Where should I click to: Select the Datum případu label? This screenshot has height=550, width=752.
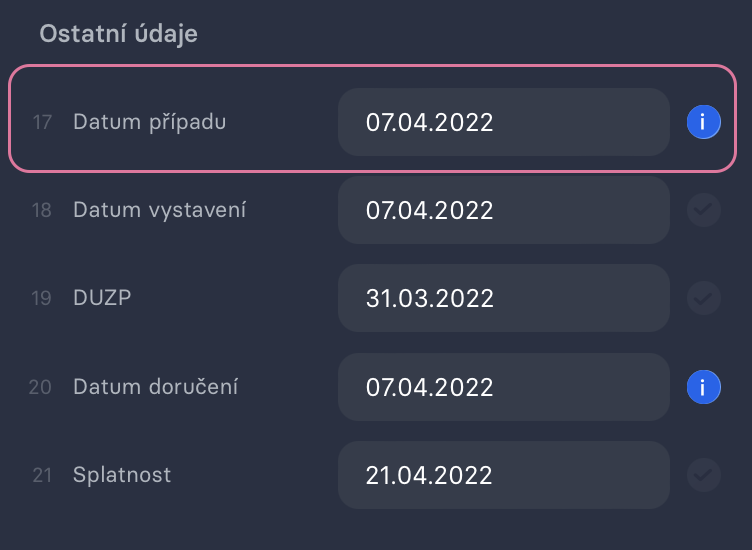click(x=149, y=123)
